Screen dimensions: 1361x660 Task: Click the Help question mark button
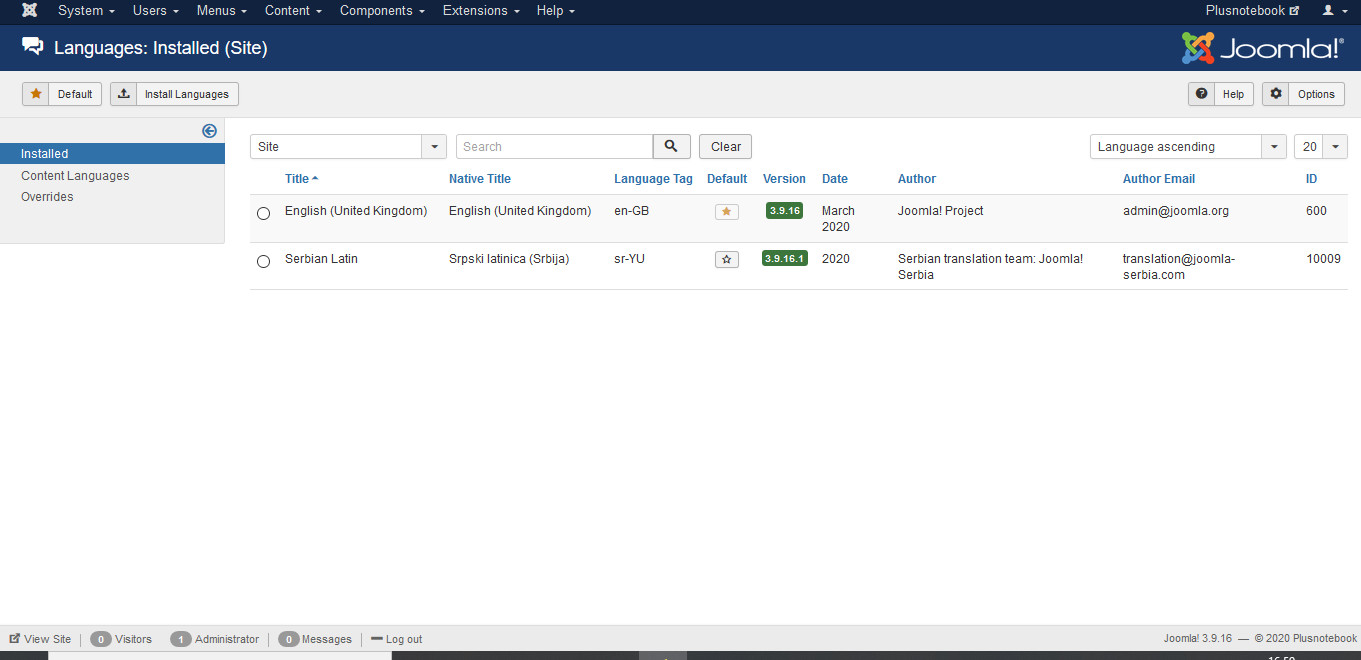click(1220, 94)
